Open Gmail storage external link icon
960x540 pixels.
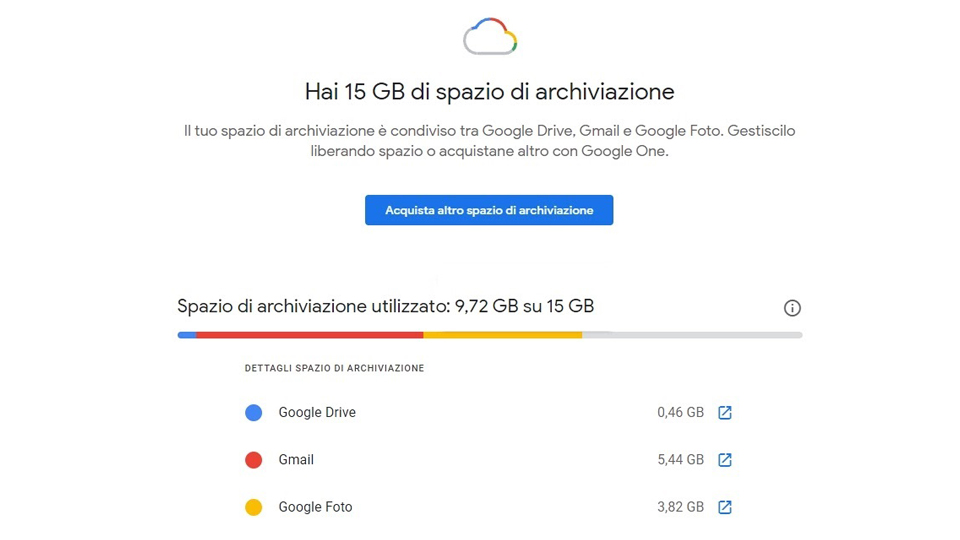725,460
